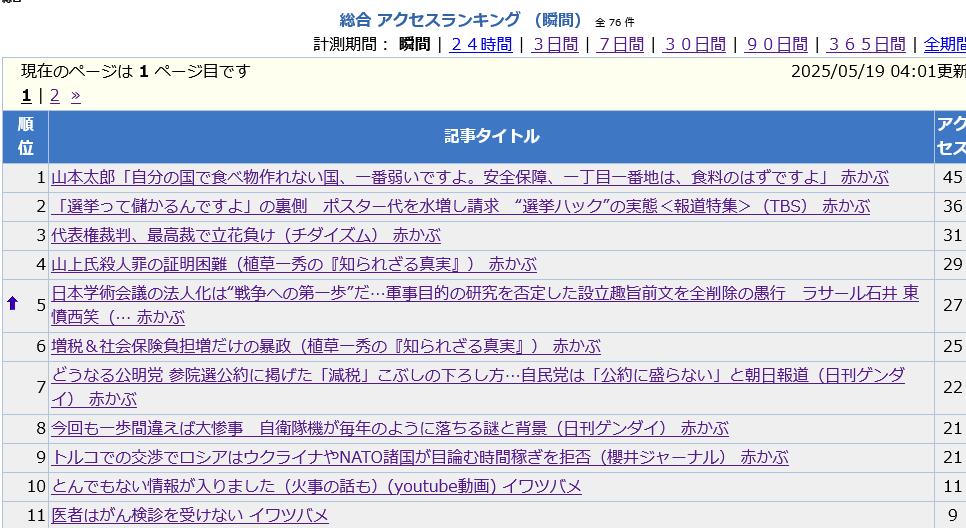Screen dimensions: 966x528
Task: Click the » next page link
Action: (76, 95)
